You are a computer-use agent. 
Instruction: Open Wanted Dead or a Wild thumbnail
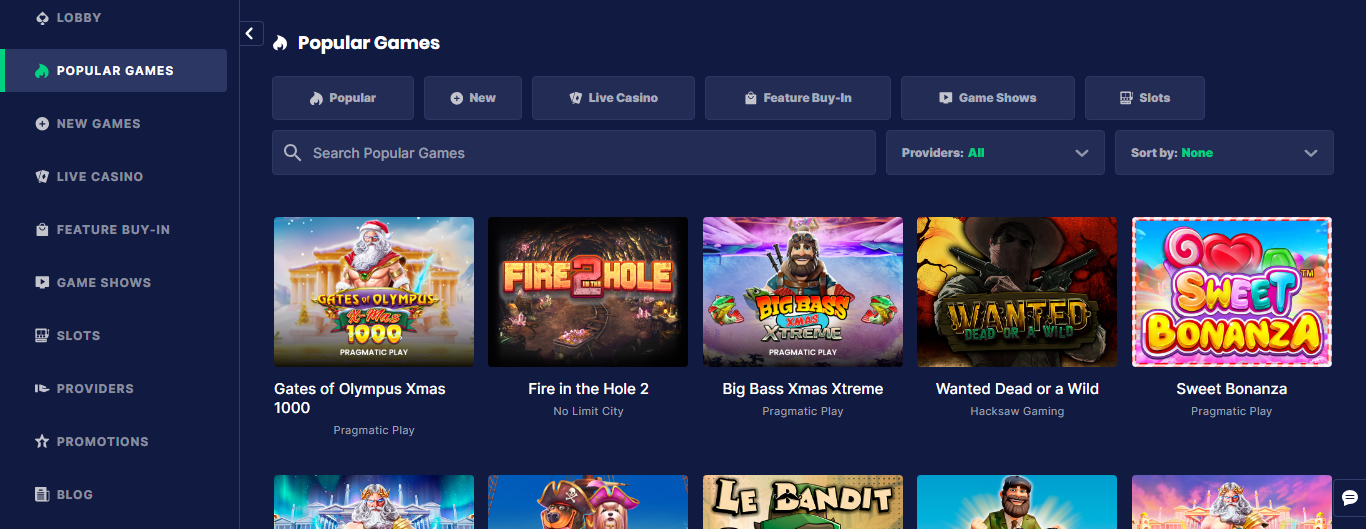tap(1017, 292)
